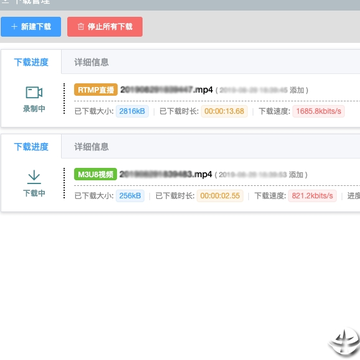The width and height of the screenshot is (360, 360).
Task: Click the 1685.8kbits/s speed value
Action: [319, 111]
